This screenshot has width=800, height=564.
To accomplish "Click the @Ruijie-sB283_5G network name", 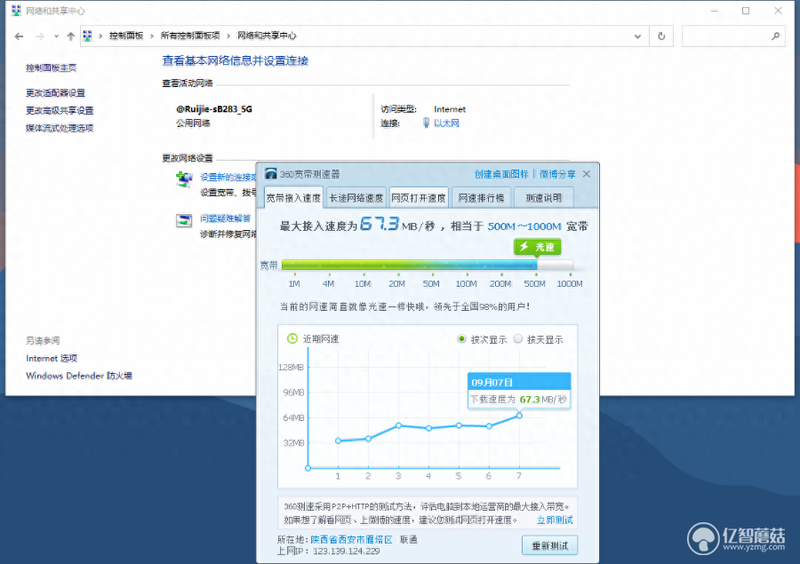I will pyautogui.click(x=214, y=109).
